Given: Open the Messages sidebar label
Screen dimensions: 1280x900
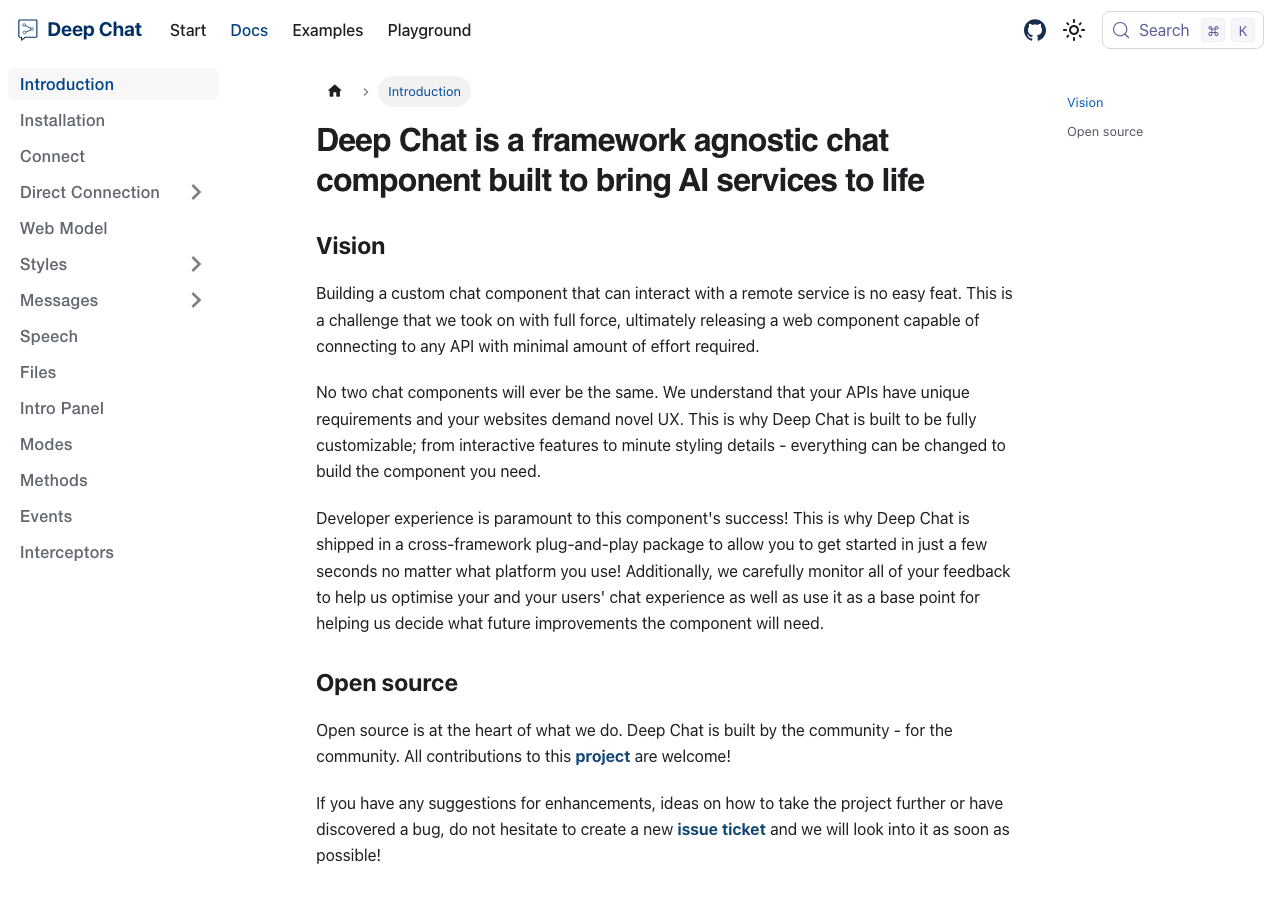Looking at the screenshot, I should click(x=59, y=300).
